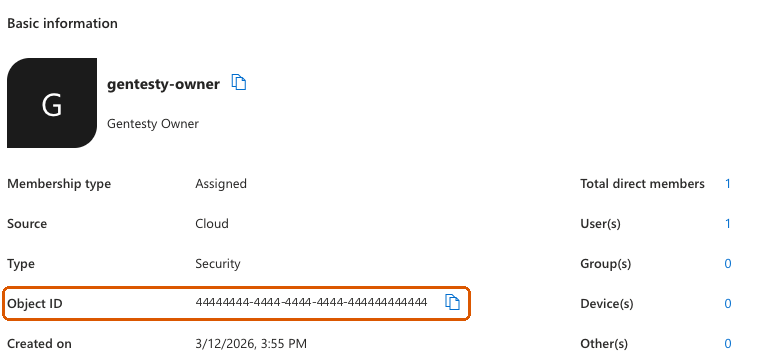767x362 pixels.
Task: Click the Created on date value
Action: (251, 344)
